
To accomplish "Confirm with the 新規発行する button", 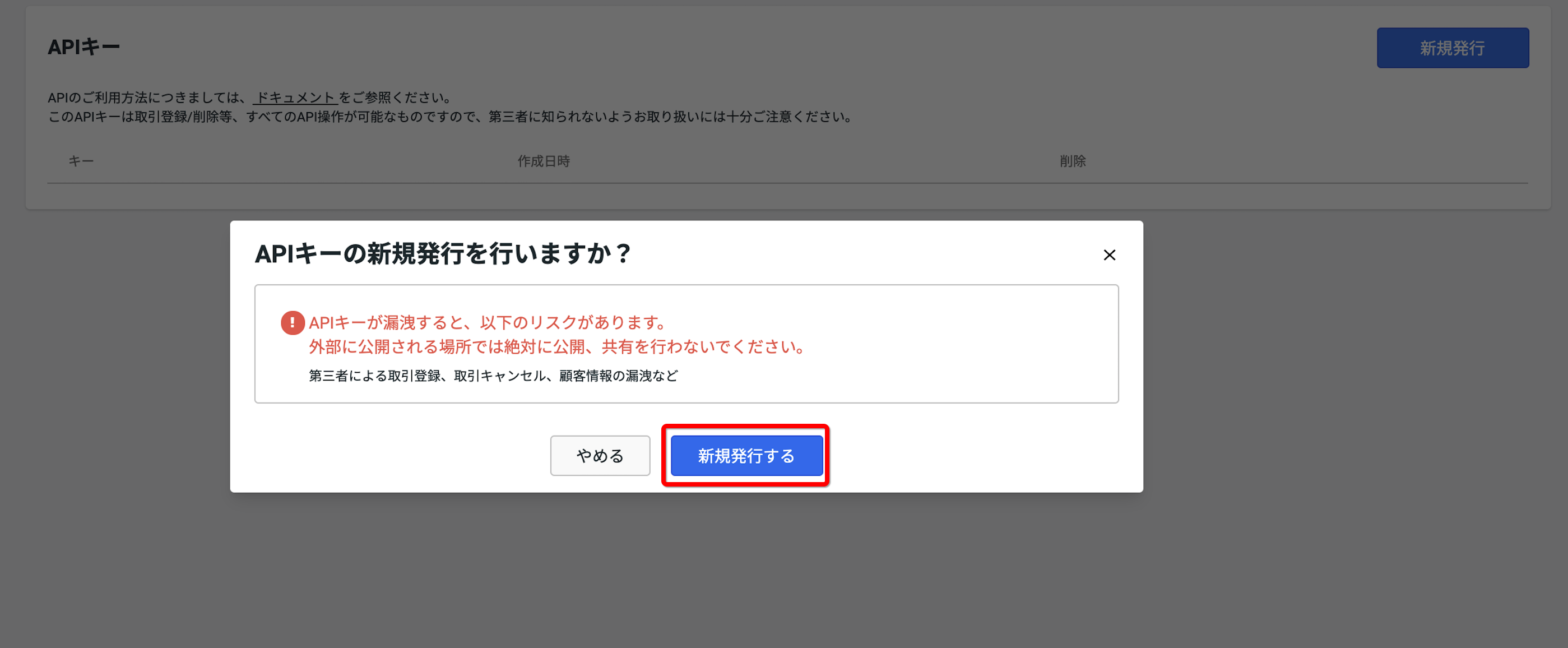I will (746, 456).
